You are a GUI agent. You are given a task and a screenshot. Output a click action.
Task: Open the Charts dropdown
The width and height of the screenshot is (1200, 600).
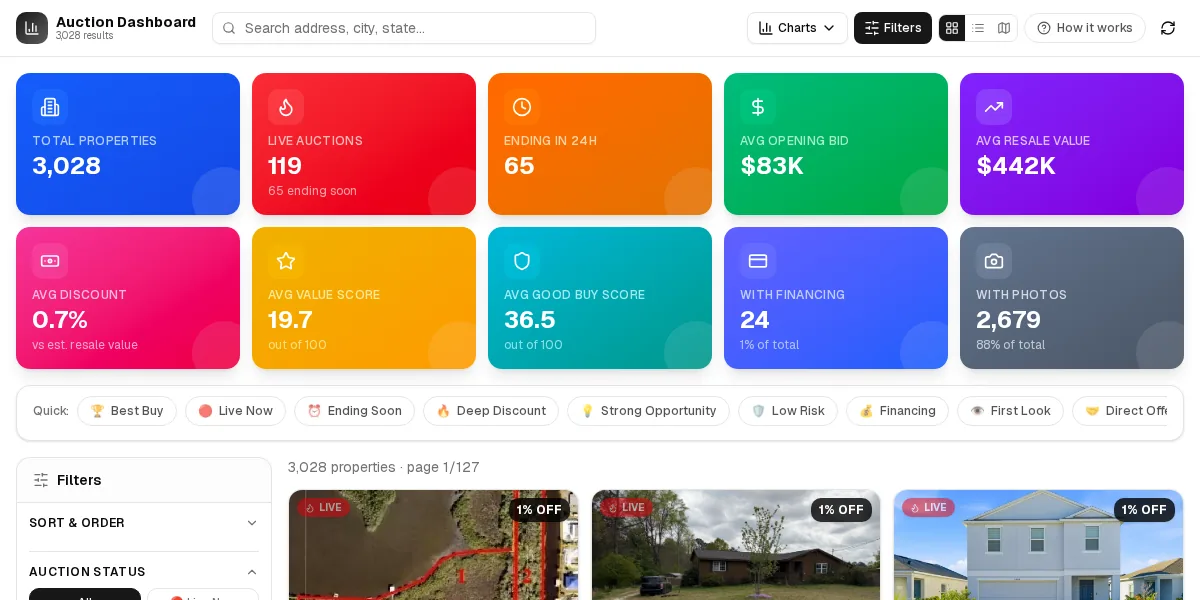coord(797,28)
